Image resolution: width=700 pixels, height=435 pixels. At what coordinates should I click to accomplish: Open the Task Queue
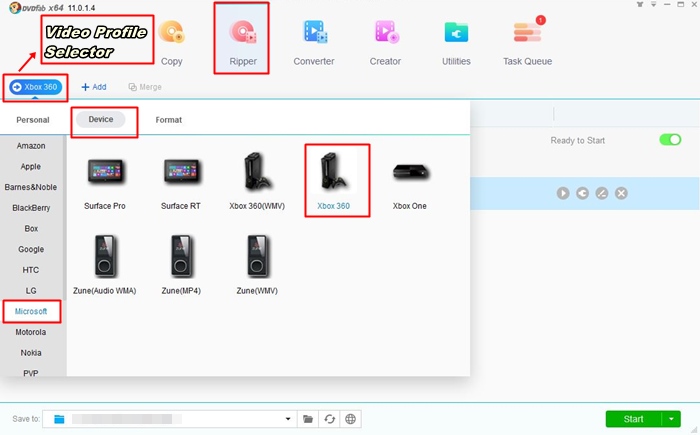[x=527, y=42]
